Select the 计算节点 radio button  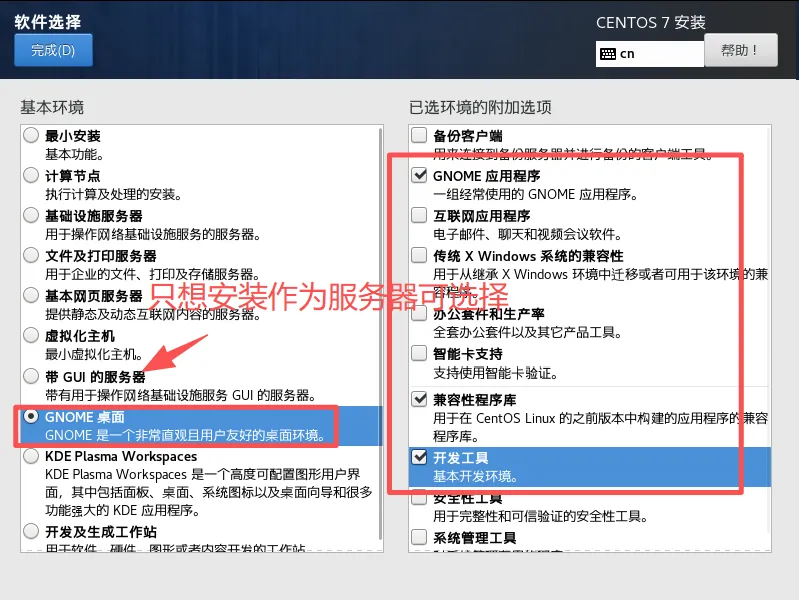click(x=31, y=175)
